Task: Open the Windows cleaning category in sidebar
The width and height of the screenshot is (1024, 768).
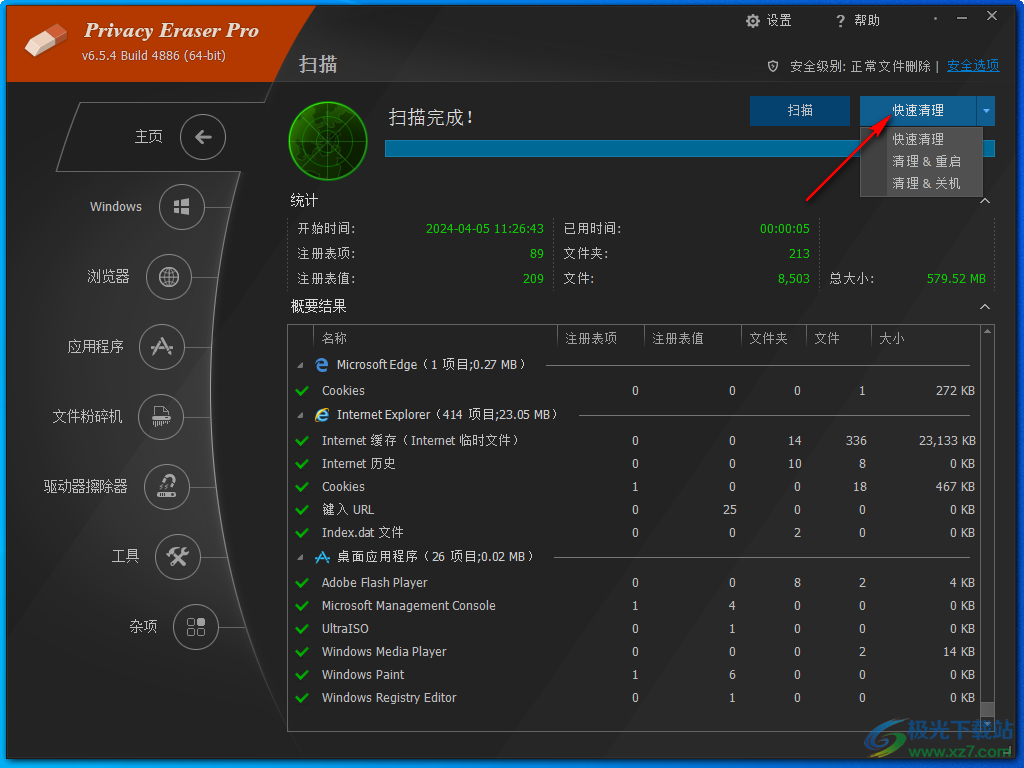Action: 183,207
